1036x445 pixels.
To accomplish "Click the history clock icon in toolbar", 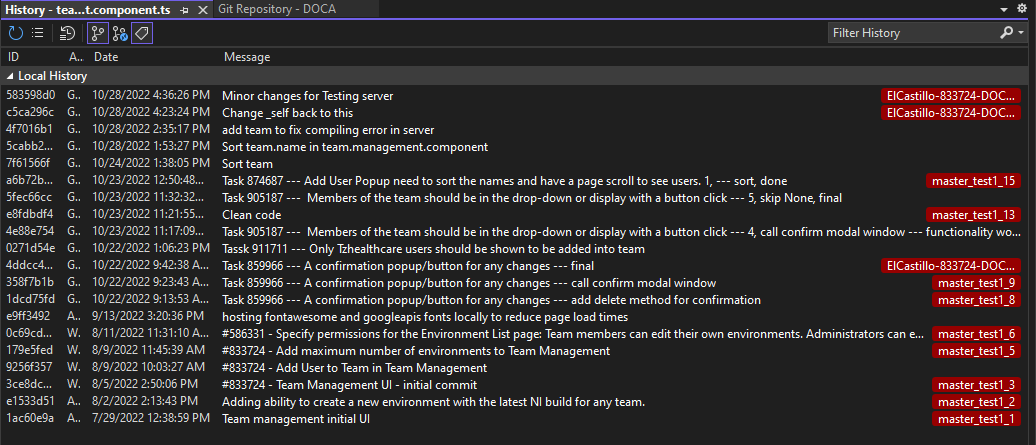I will [x=68, y=33].
